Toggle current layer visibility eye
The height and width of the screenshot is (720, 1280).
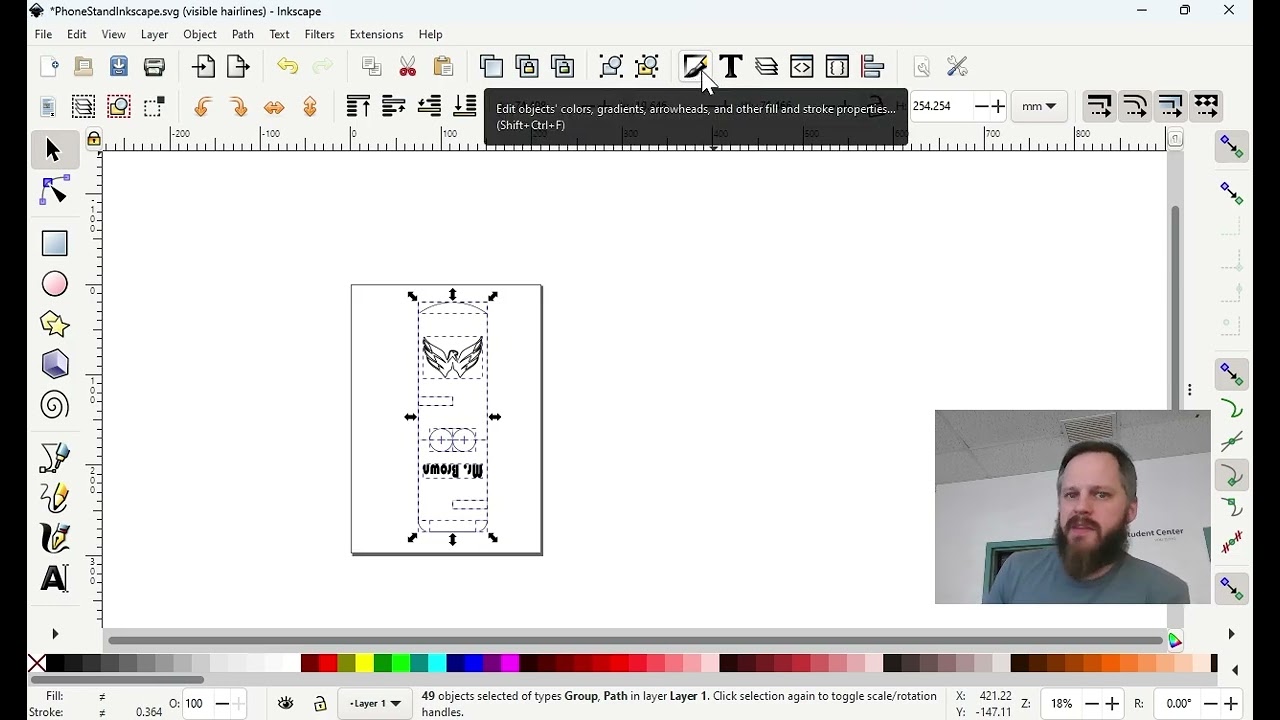pyautogui.click(x=286, y=704)
